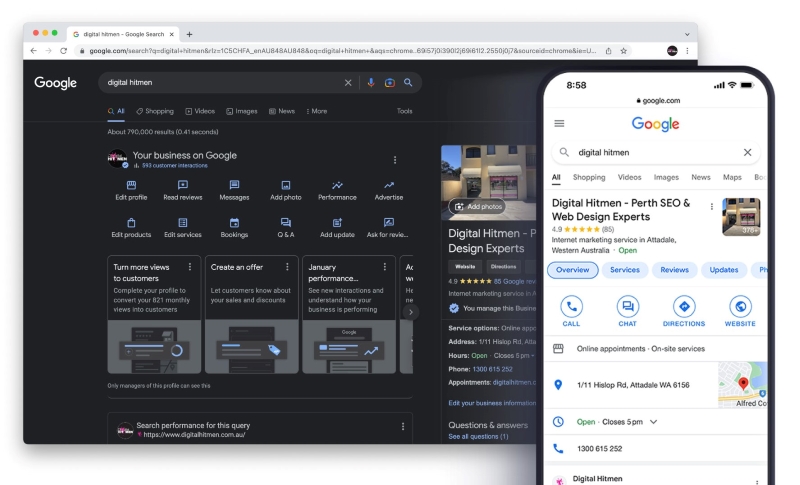
Task: Select desktop Videos search tab
Action: [200, 111]
